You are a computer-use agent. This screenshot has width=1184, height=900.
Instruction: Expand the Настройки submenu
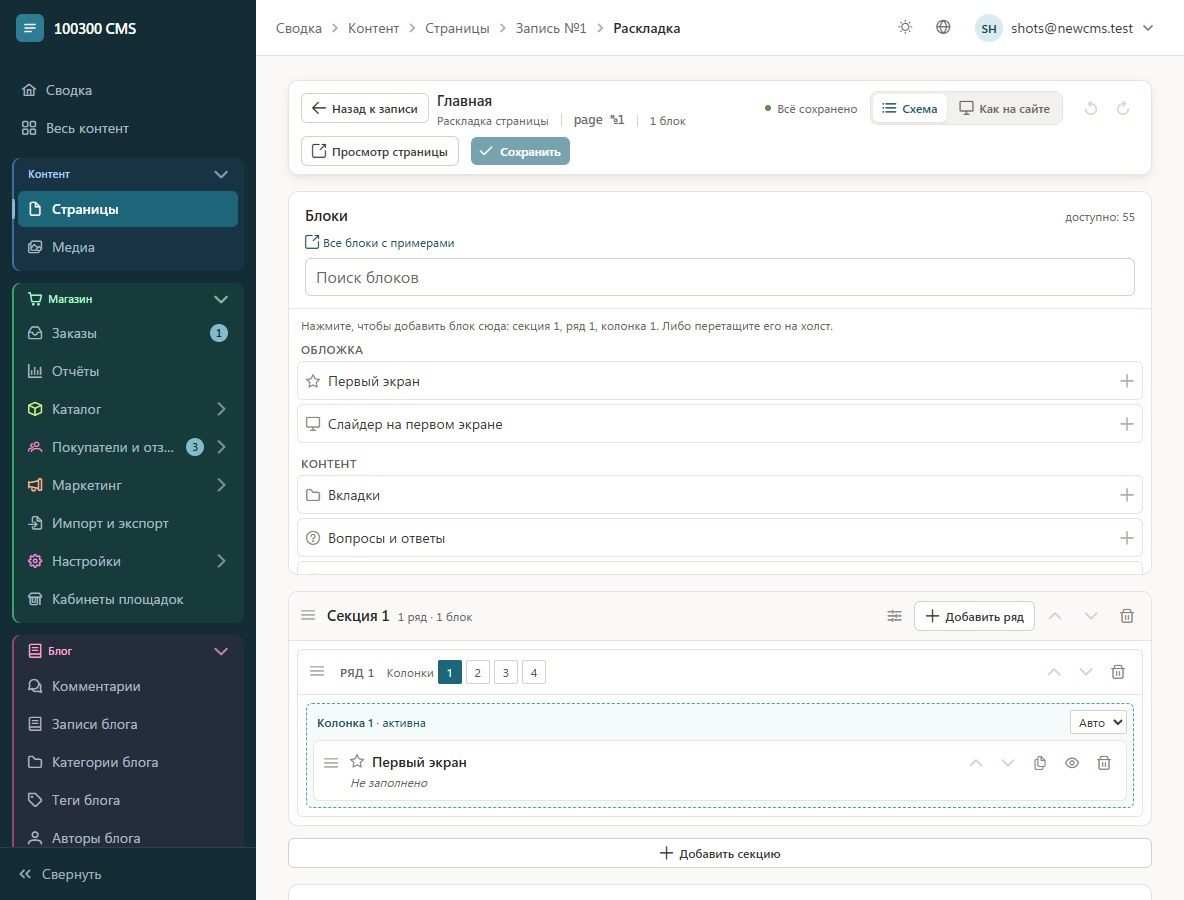point(221,561)
